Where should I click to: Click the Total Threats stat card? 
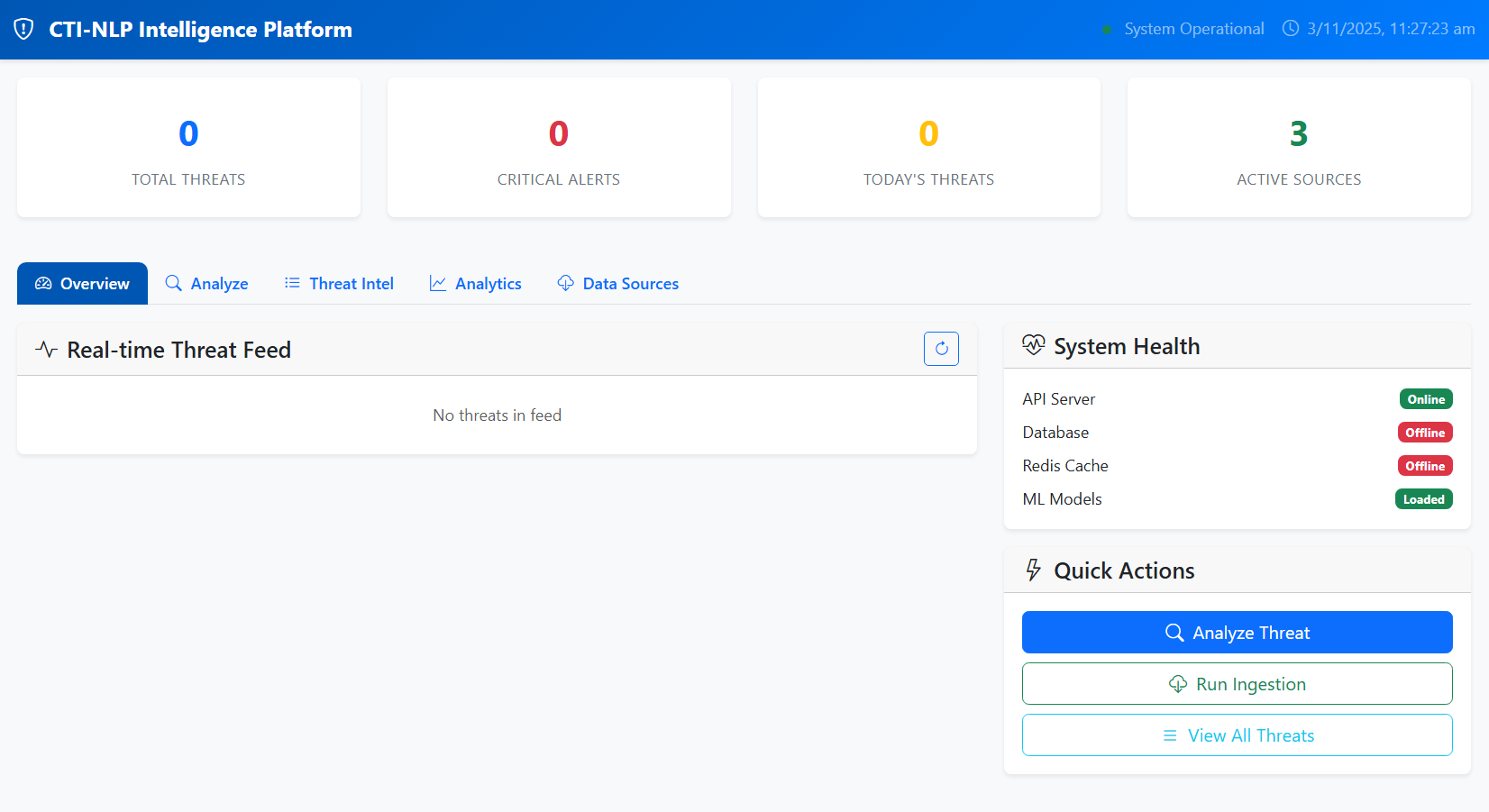pyautogui.click(x=188, y=148)
